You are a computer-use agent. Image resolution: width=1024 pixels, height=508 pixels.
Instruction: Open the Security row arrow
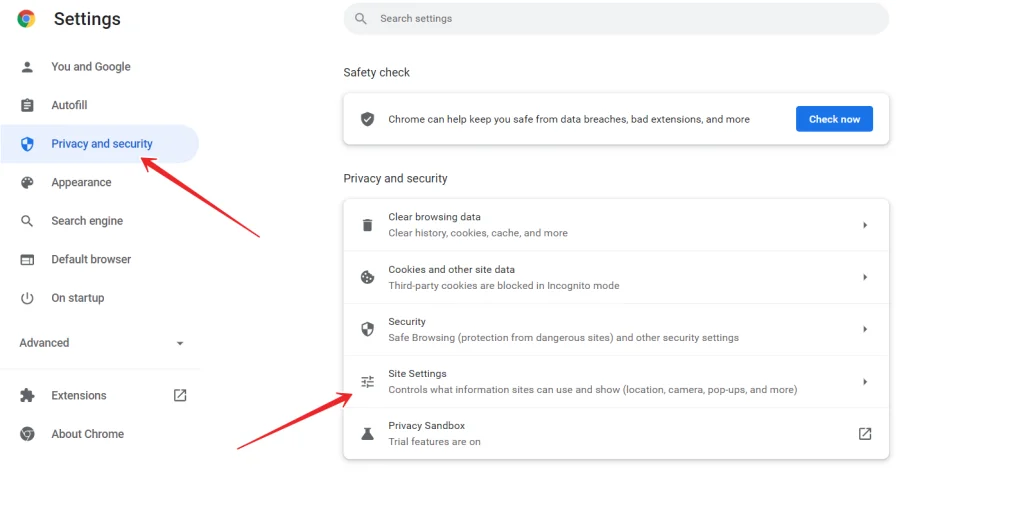(x=865, y=329)
